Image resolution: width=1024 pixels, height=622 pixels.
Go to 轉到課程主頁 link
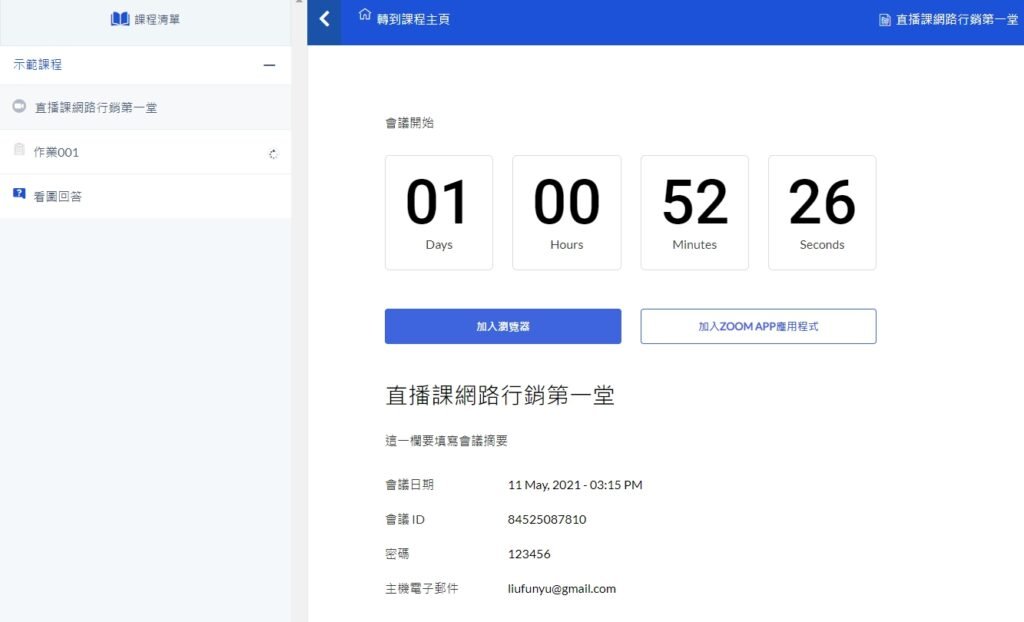(x=413, y=20)
